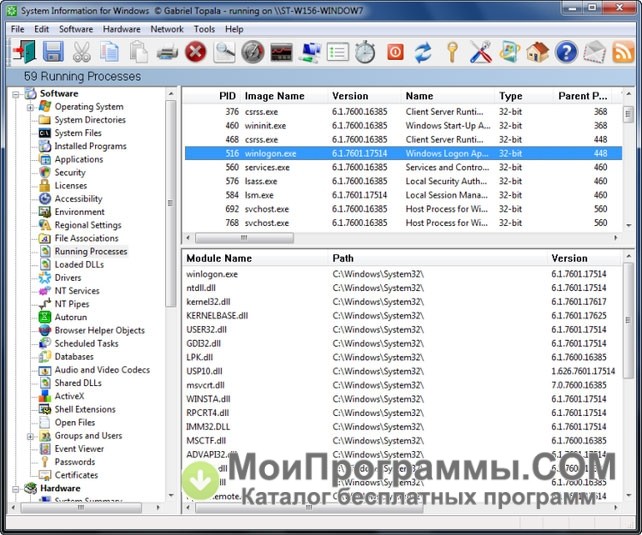Screen dimensions: 642x535
Task: Open the File menu
Action: 18,29
